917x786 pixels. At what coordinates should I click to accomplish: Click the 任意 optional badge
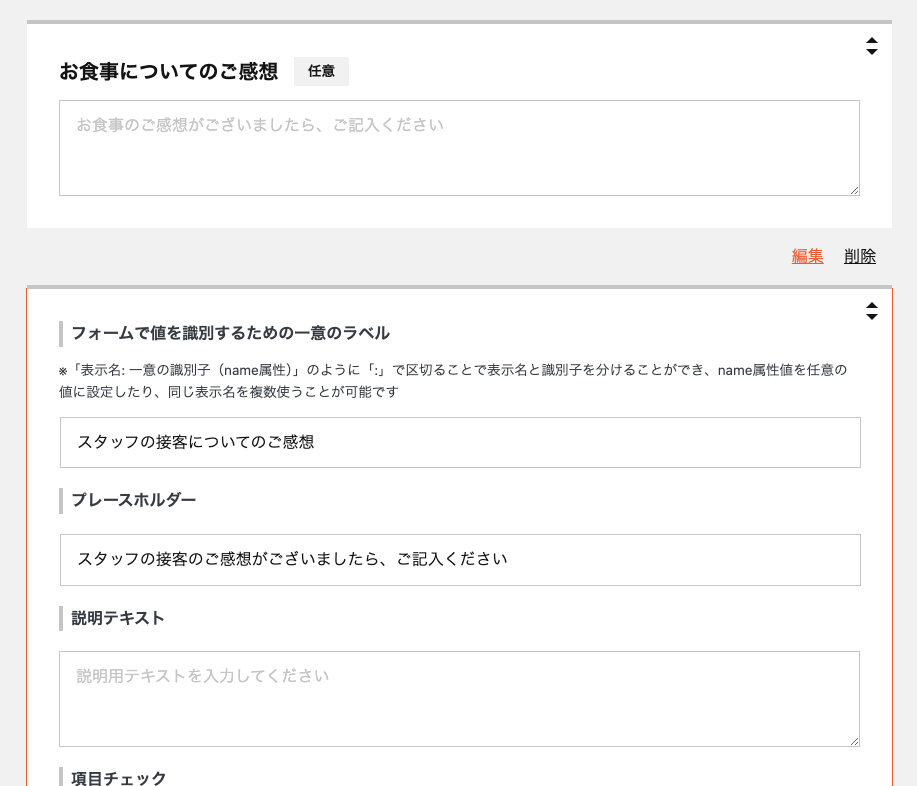point(321,72)
